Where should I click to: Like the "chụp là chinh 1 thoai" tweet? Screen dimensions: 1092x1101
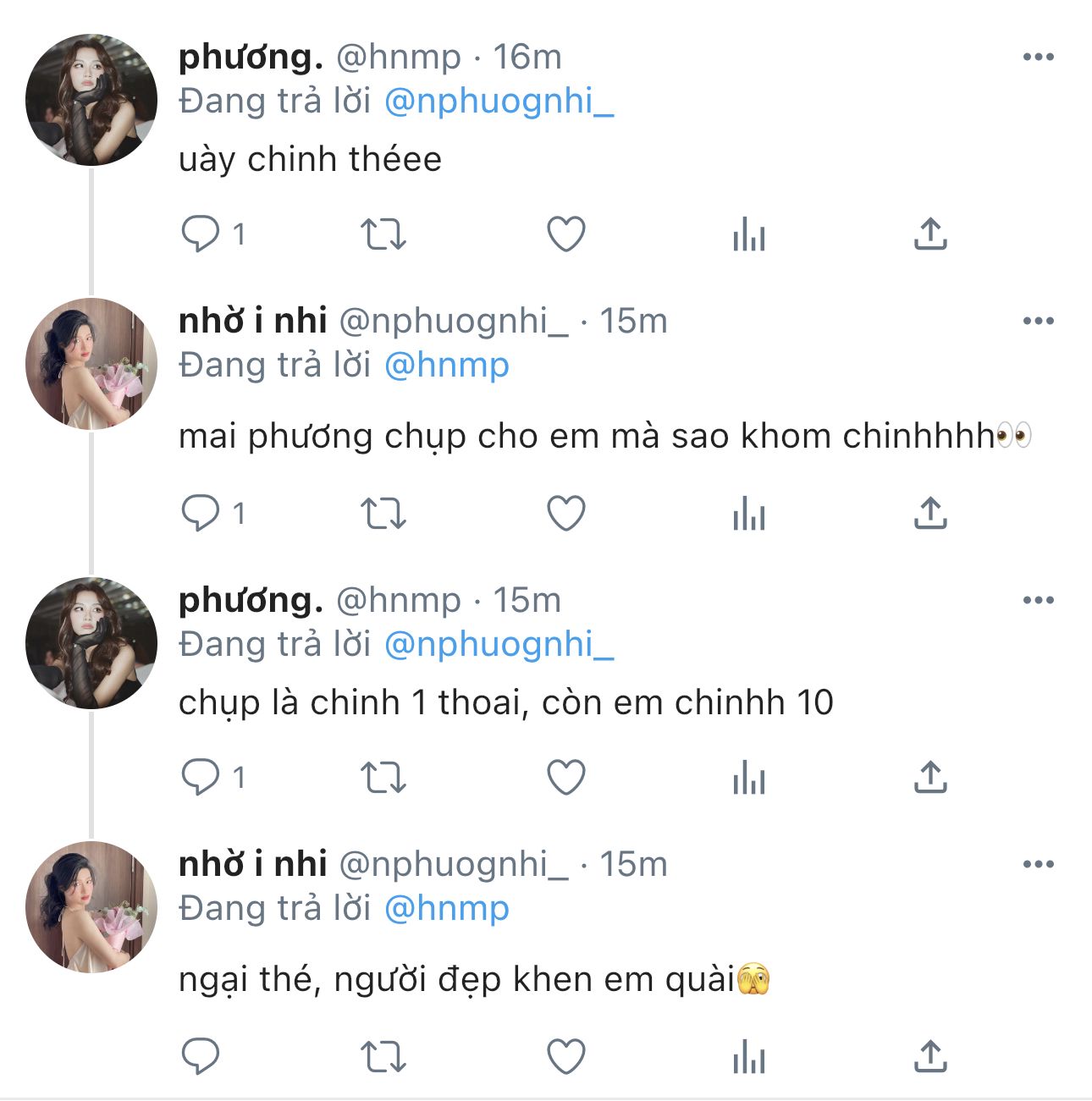(565, 778)
